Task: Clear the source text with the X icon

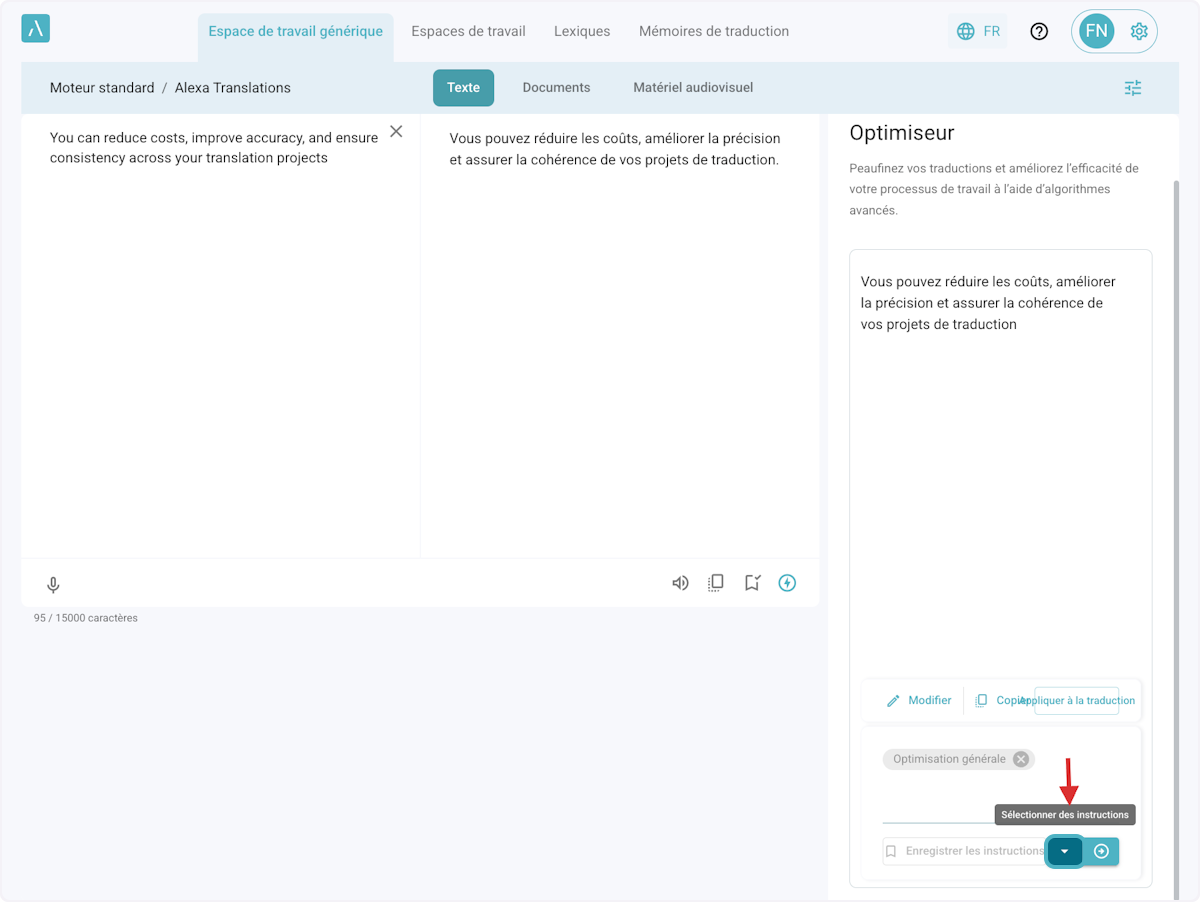Action: [x=396, y=132]
